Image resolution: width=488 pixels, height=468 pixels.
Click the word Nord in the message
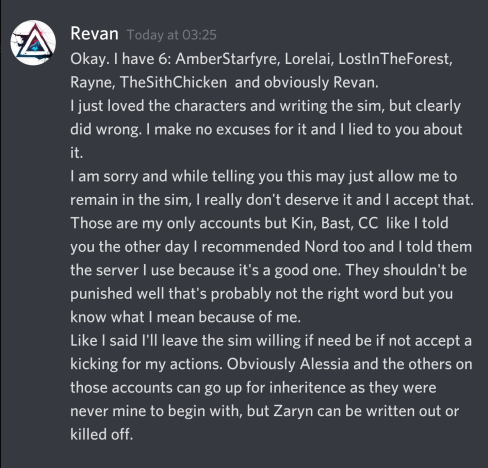[x=321, y=247]
